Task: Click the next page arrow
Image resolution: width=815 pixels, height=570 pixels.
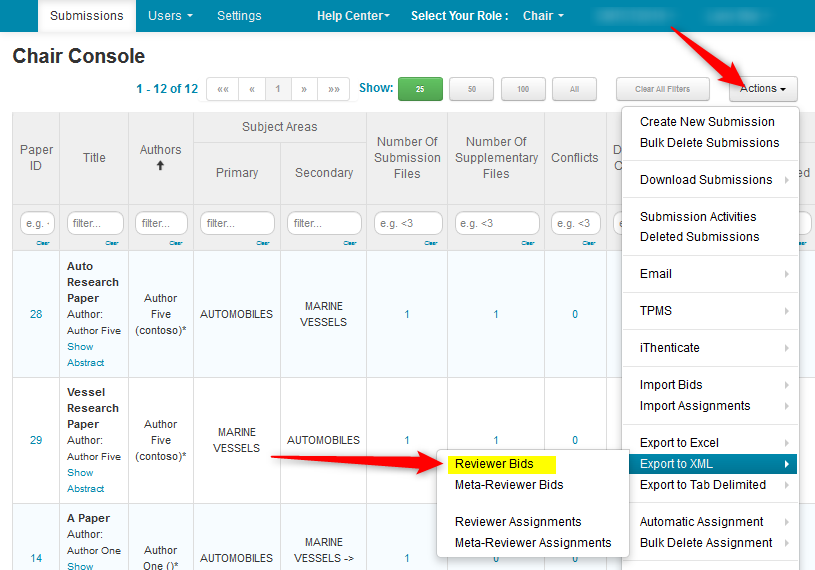Action: [304, 89]
